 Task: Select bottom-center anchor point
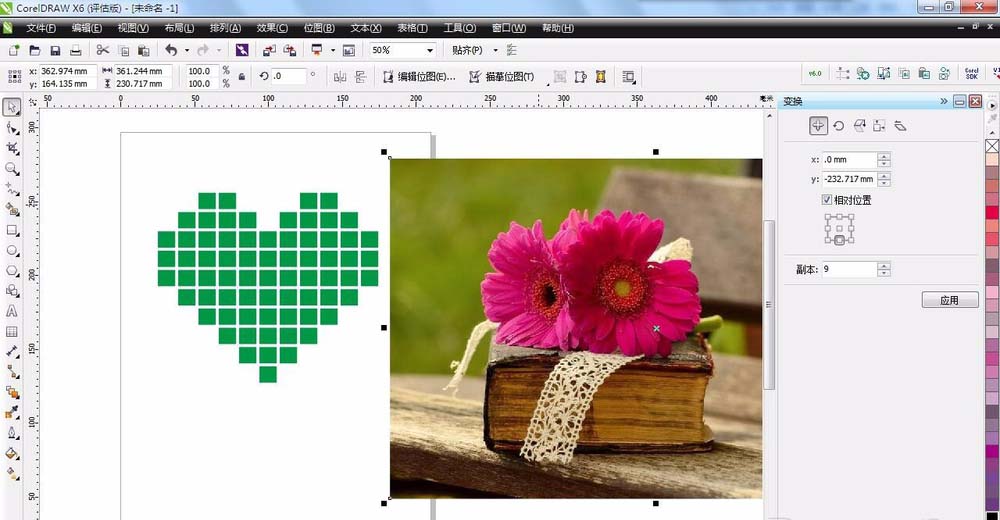tap(839, 240)
